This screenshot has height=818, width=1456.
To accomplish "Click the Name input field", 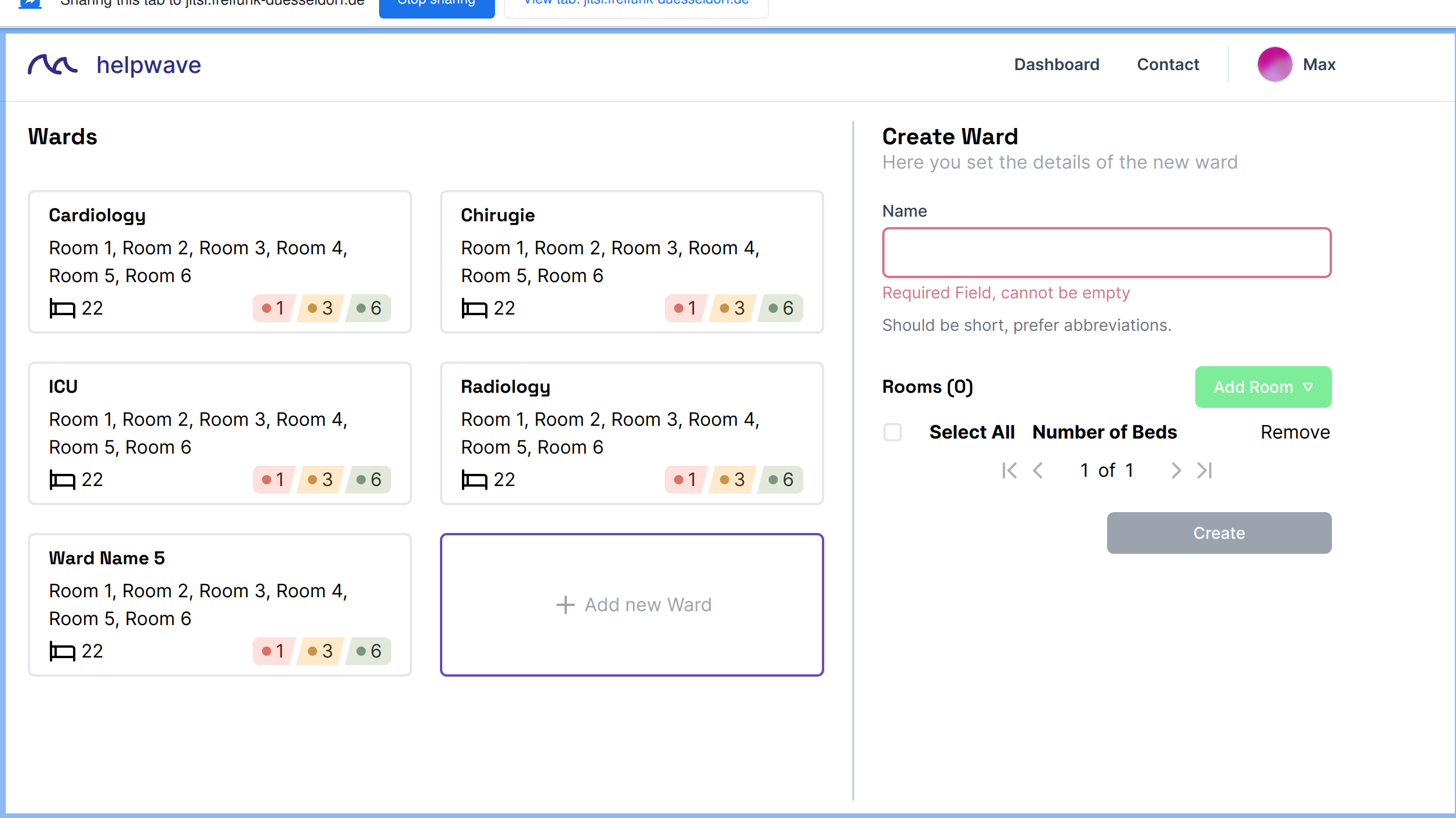I will coord(1106,253).
